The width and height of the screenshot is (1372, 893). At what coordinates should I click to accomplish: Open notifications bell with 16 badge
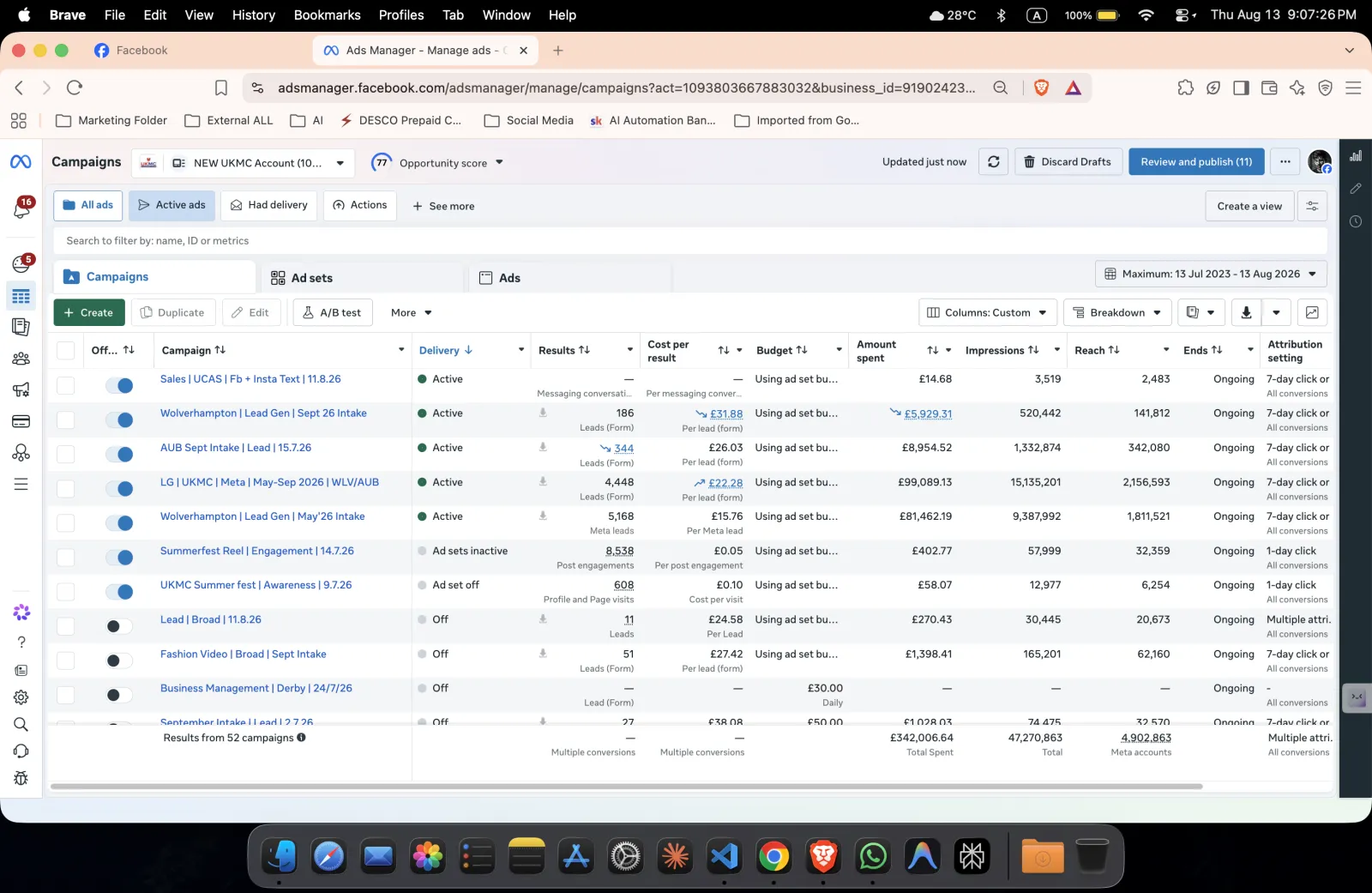tap(21, 208)
